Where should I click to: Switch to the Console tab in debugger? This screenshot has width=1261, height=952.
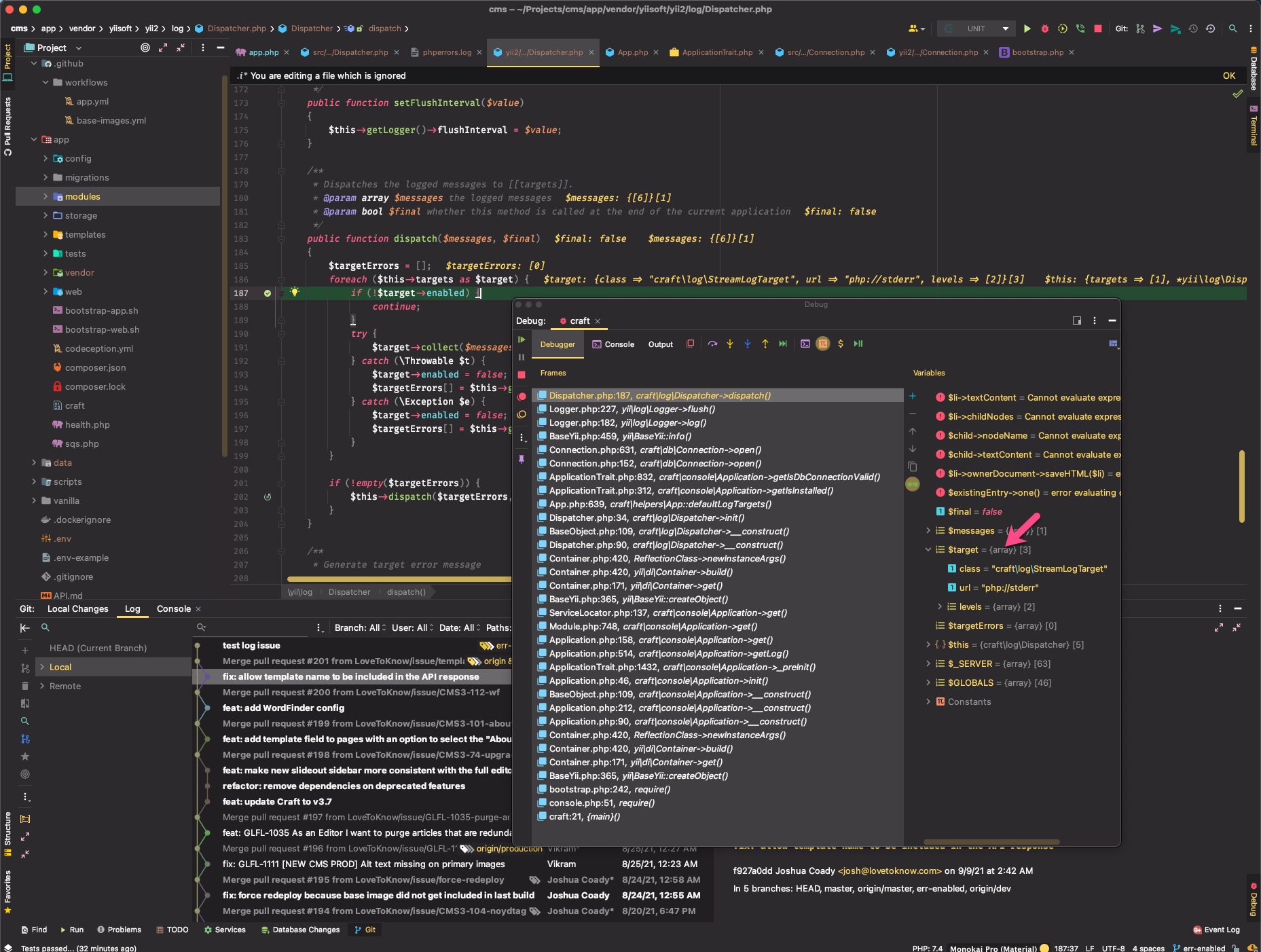(x=619, y=344)
